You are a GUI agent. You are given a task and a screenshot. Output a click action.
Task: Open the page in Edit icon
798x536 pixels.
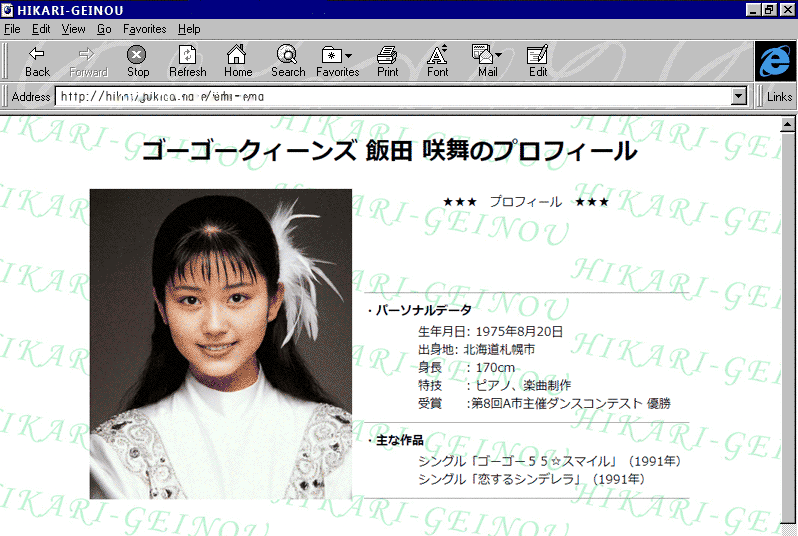click(x=537, y=54)
